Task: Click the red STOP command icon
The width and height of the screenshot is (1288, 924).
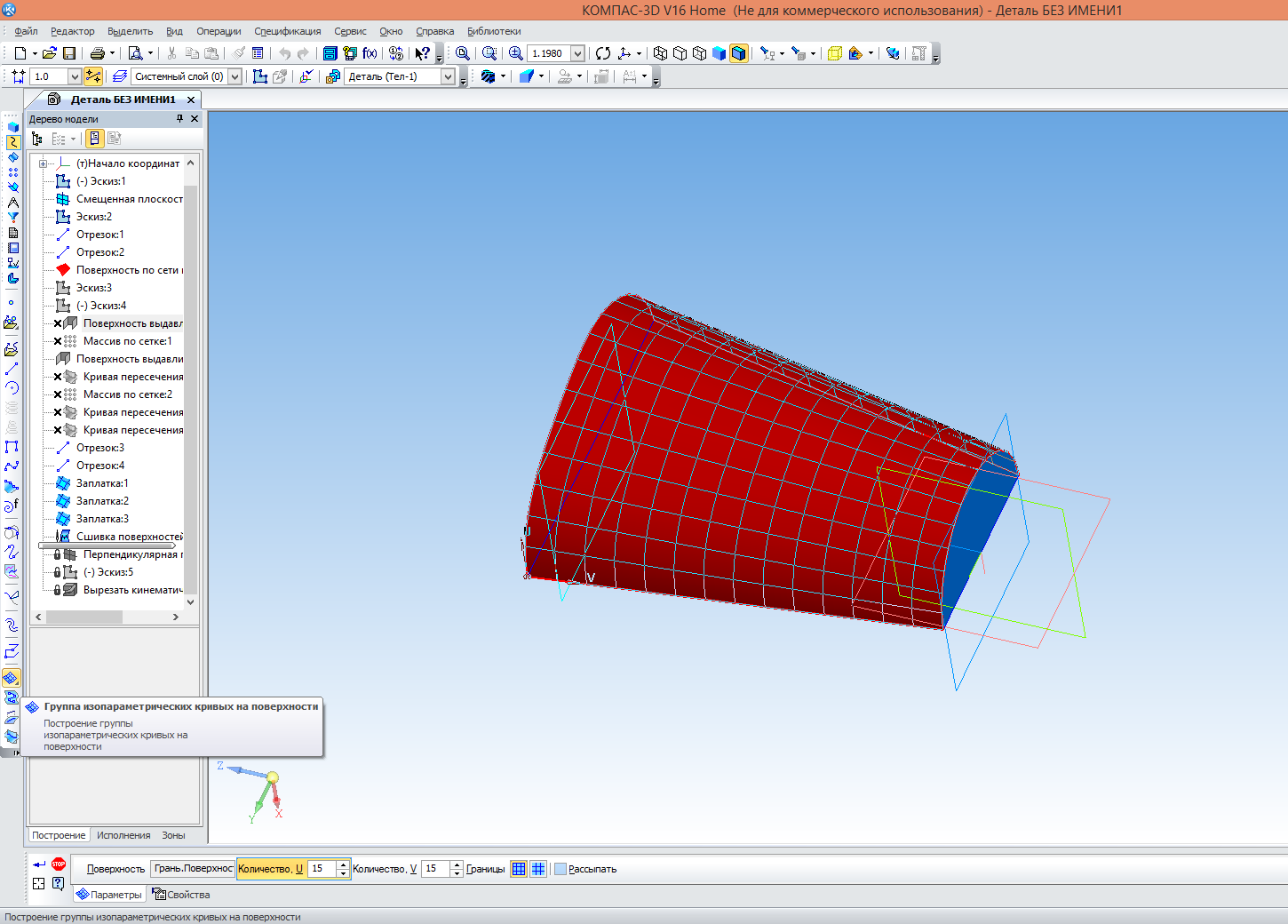Action: [x=59, y=864]
